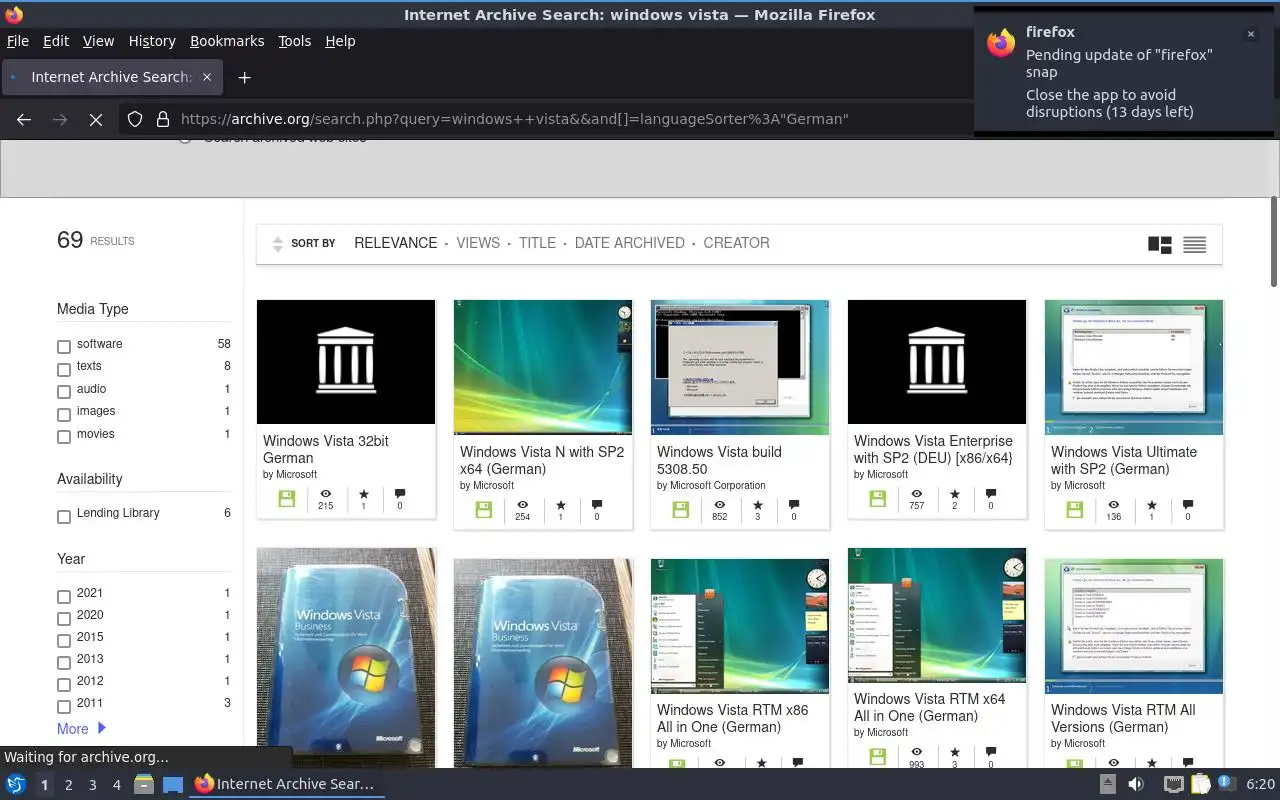The height and width of the screenshot is (800, 1280).
Task: Go back to the previous page
Action: point(24,119)
